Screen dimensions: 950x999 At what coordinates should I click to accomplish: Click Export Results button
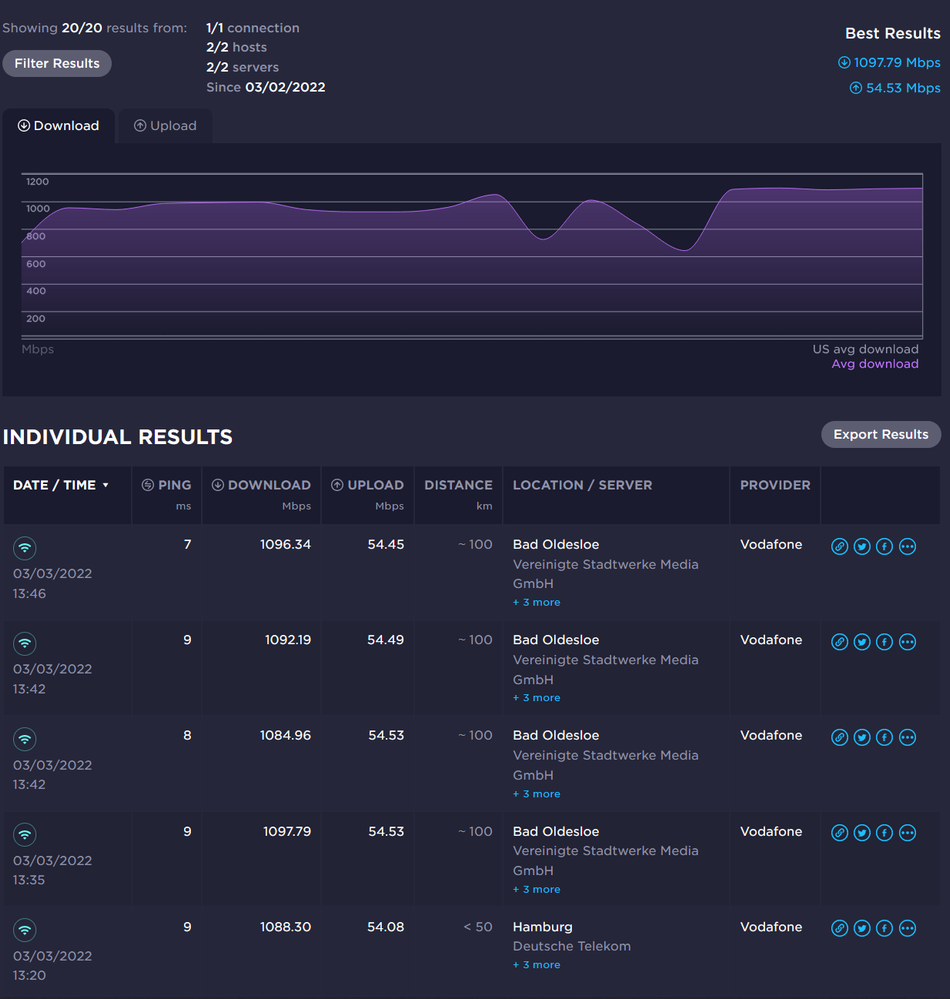pyautogui.click(x=880, y=434)
